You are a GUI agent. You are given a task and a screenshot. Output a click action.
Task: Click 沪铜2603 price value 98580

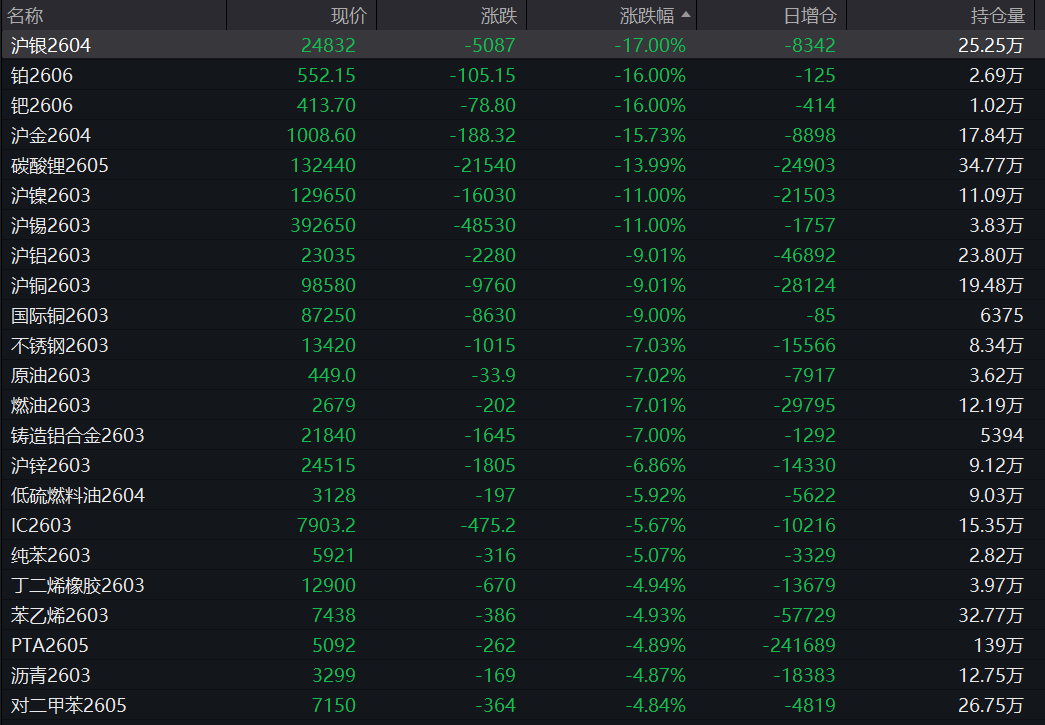coord(328,285)
